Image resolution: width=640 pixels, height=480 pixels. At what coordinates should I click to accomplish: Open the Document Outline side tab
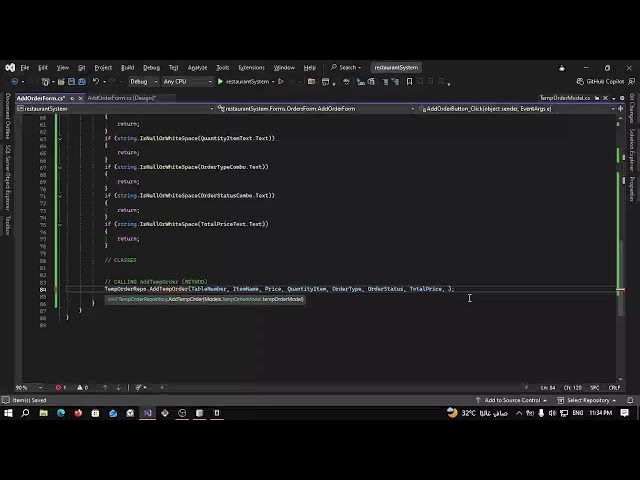click(x=7, y=116)
